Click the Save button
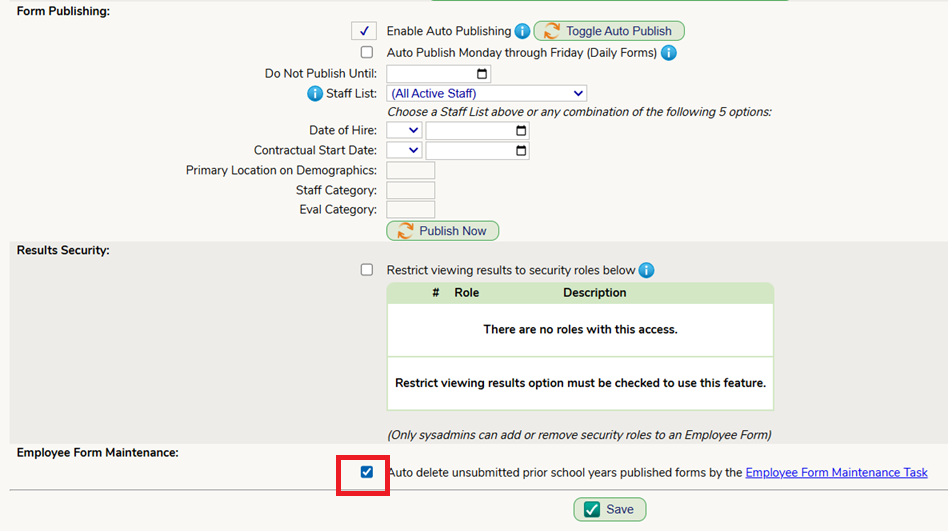The image size is (948, 531). (609, 509)
